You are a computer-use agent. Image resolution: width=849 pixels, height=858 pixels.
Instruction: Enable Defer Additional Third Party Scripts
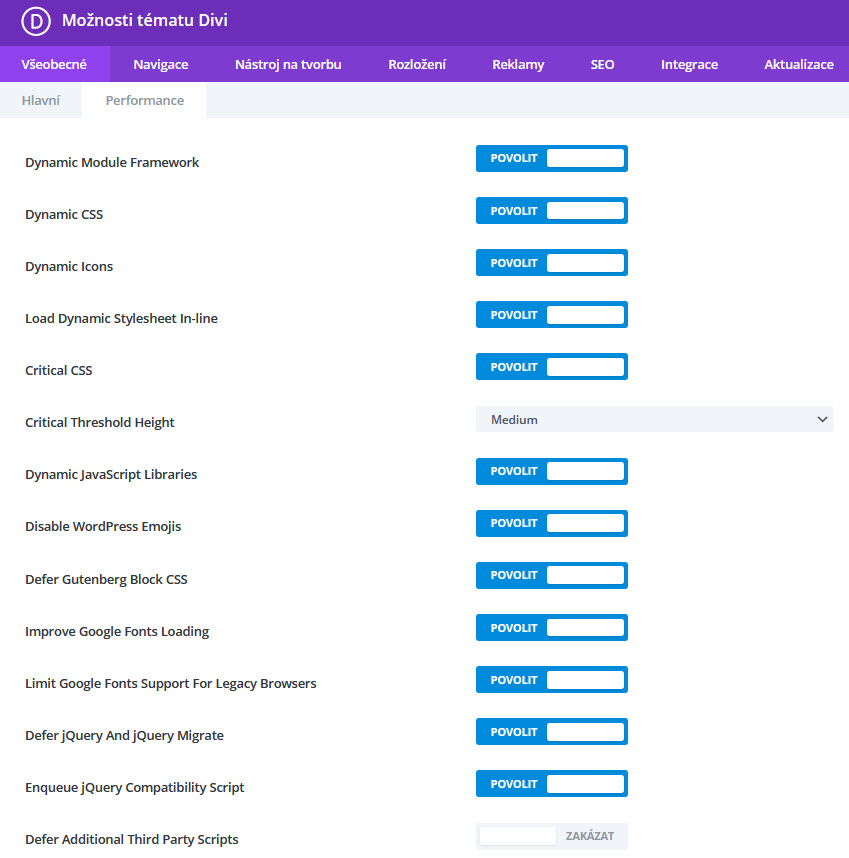pos(551,837)
